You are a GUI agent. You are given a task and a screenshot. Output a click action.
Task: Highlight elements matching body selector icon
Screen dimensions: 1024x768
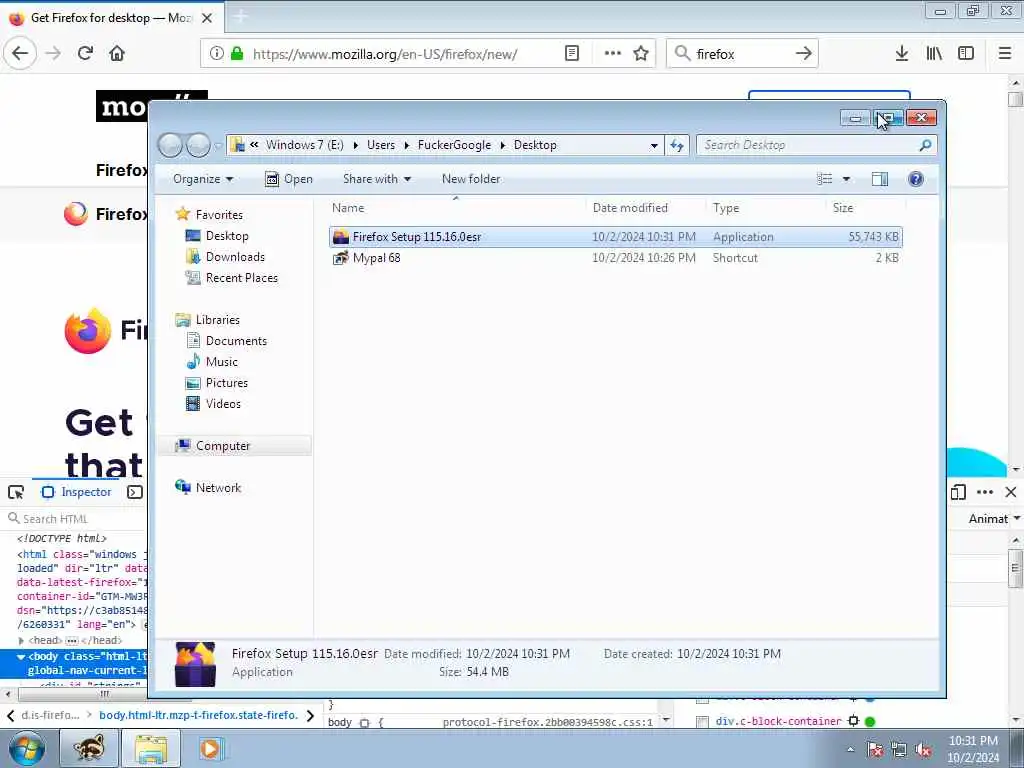364,722
